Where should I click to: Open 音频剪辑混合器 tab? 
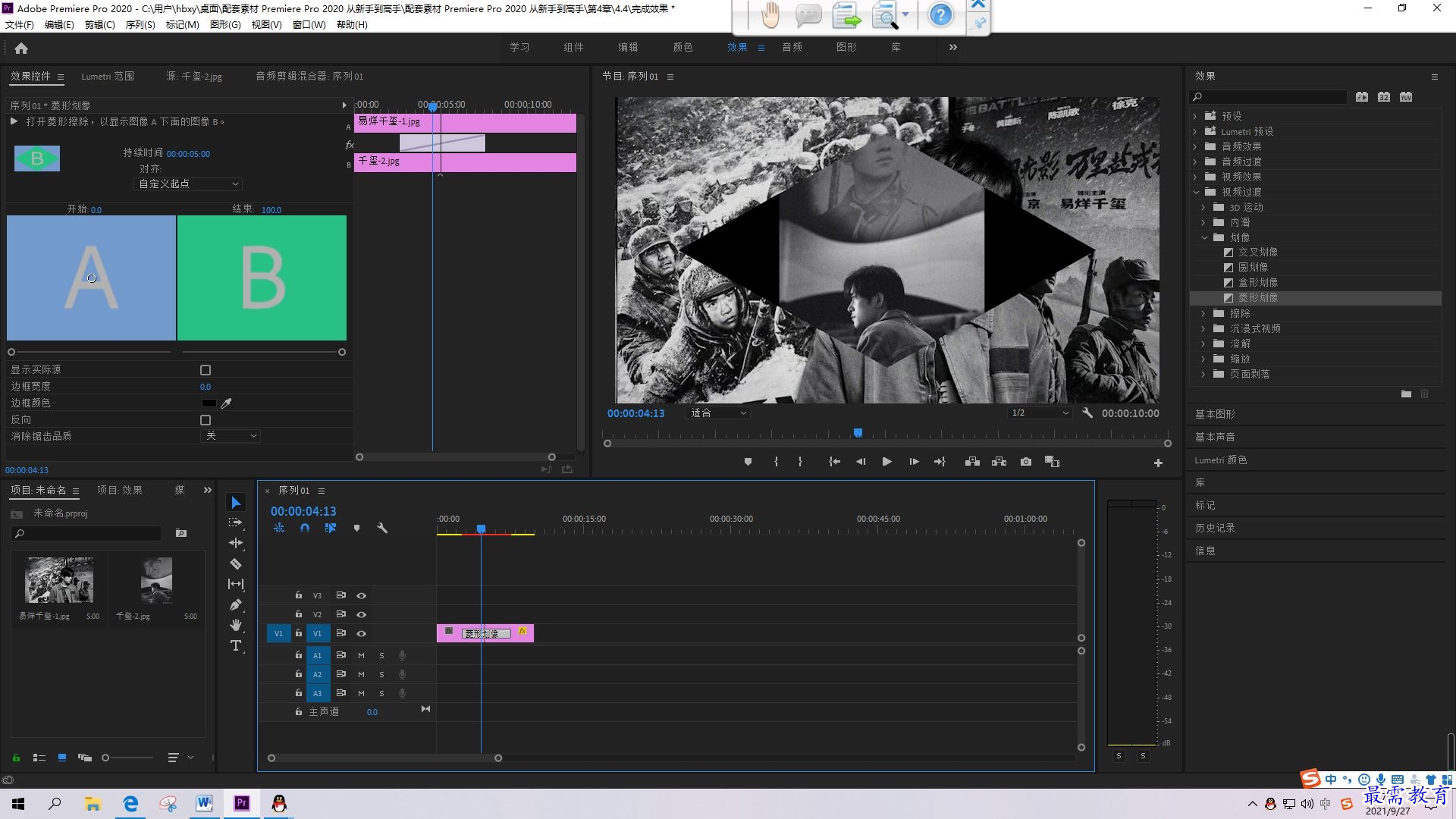coord(309,77)
